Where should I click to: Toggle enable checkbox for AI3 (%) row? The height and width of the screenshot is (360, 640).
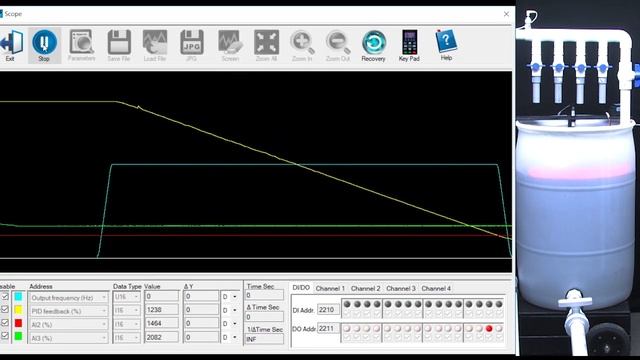(5, 336)
